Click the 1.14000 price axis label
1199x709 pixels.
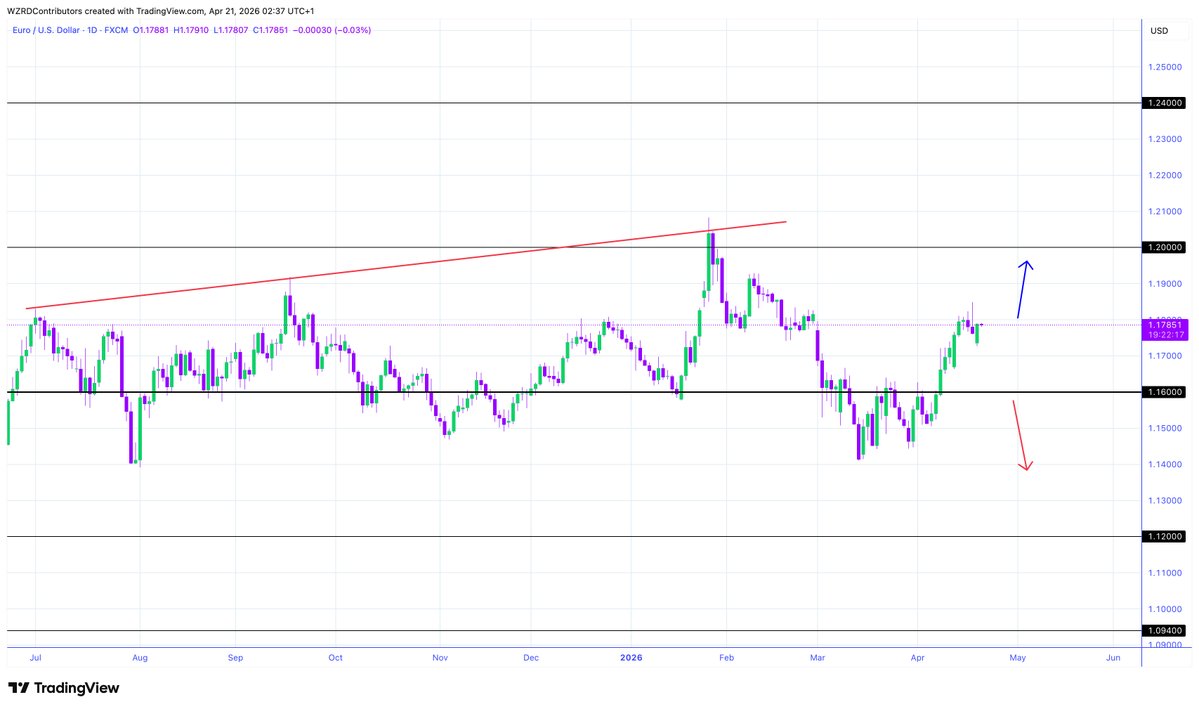tap(1165, 464)
